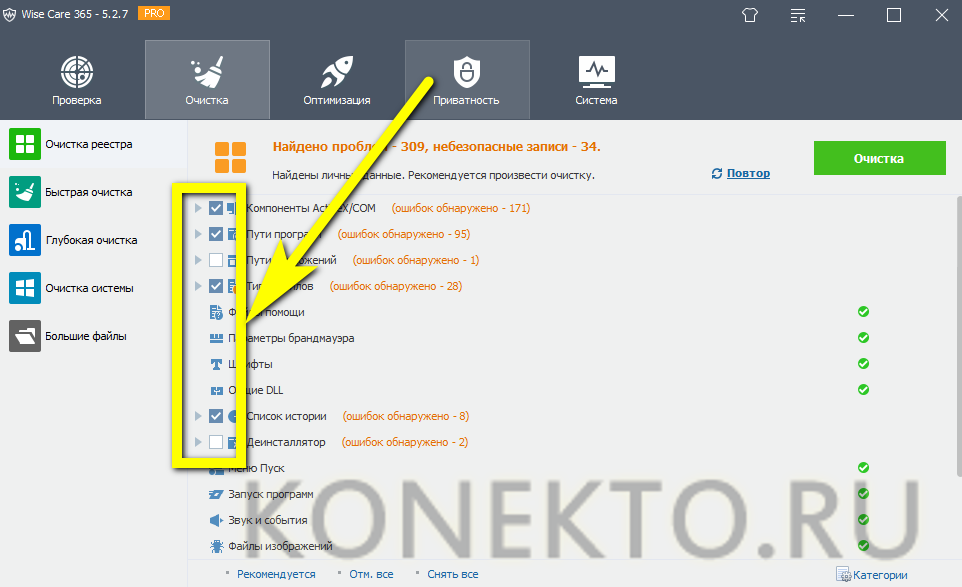Switch to the Очистка tab

tap(207, 80)
